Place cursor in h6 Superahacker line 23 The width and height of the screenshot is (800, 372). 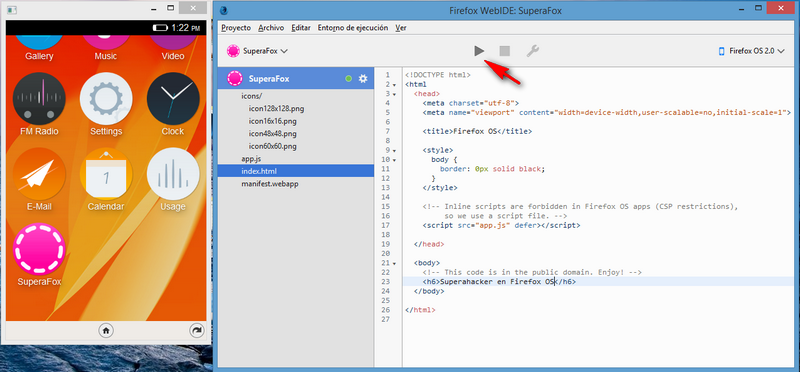pyautogui.click(x=499, y=282)
